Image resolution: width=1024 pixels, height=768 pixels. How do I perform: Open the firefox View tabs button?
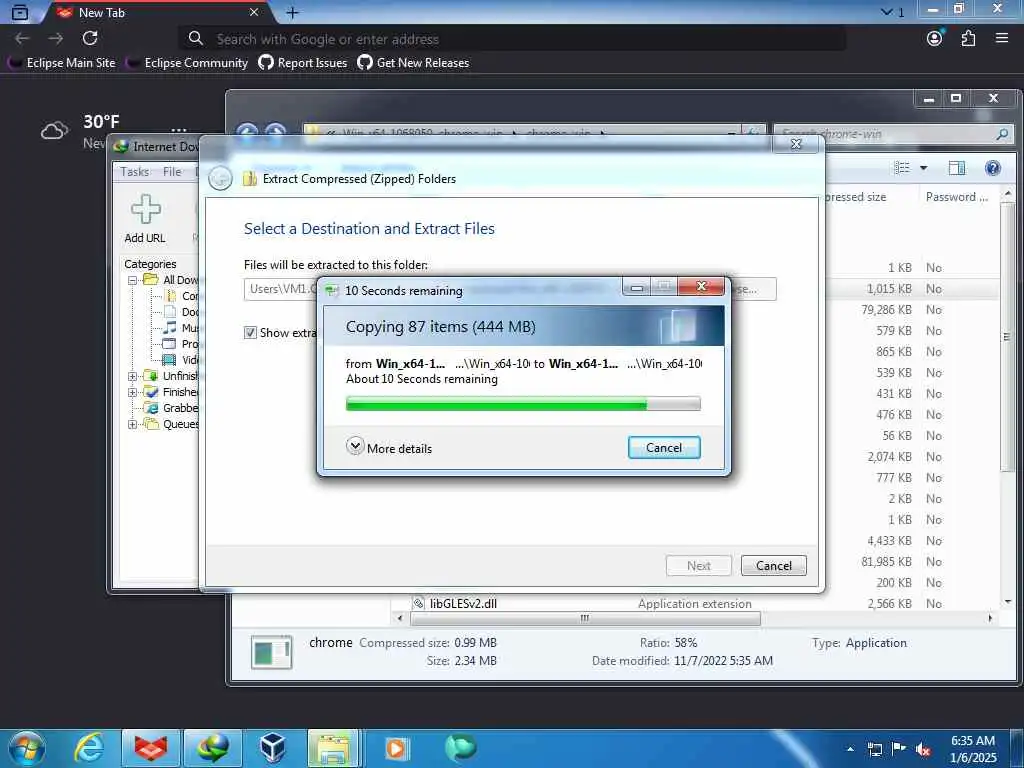20,12
